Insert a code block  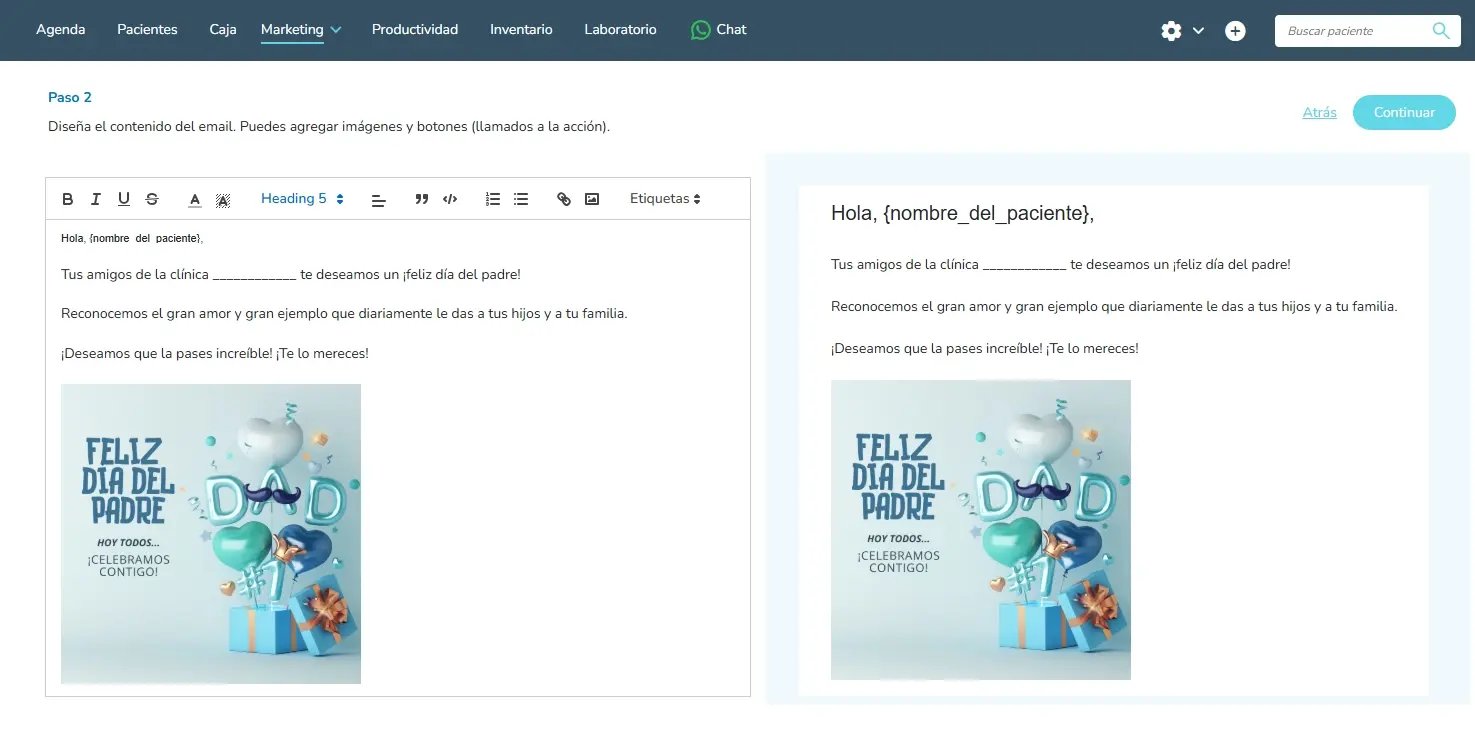[450, 199]
